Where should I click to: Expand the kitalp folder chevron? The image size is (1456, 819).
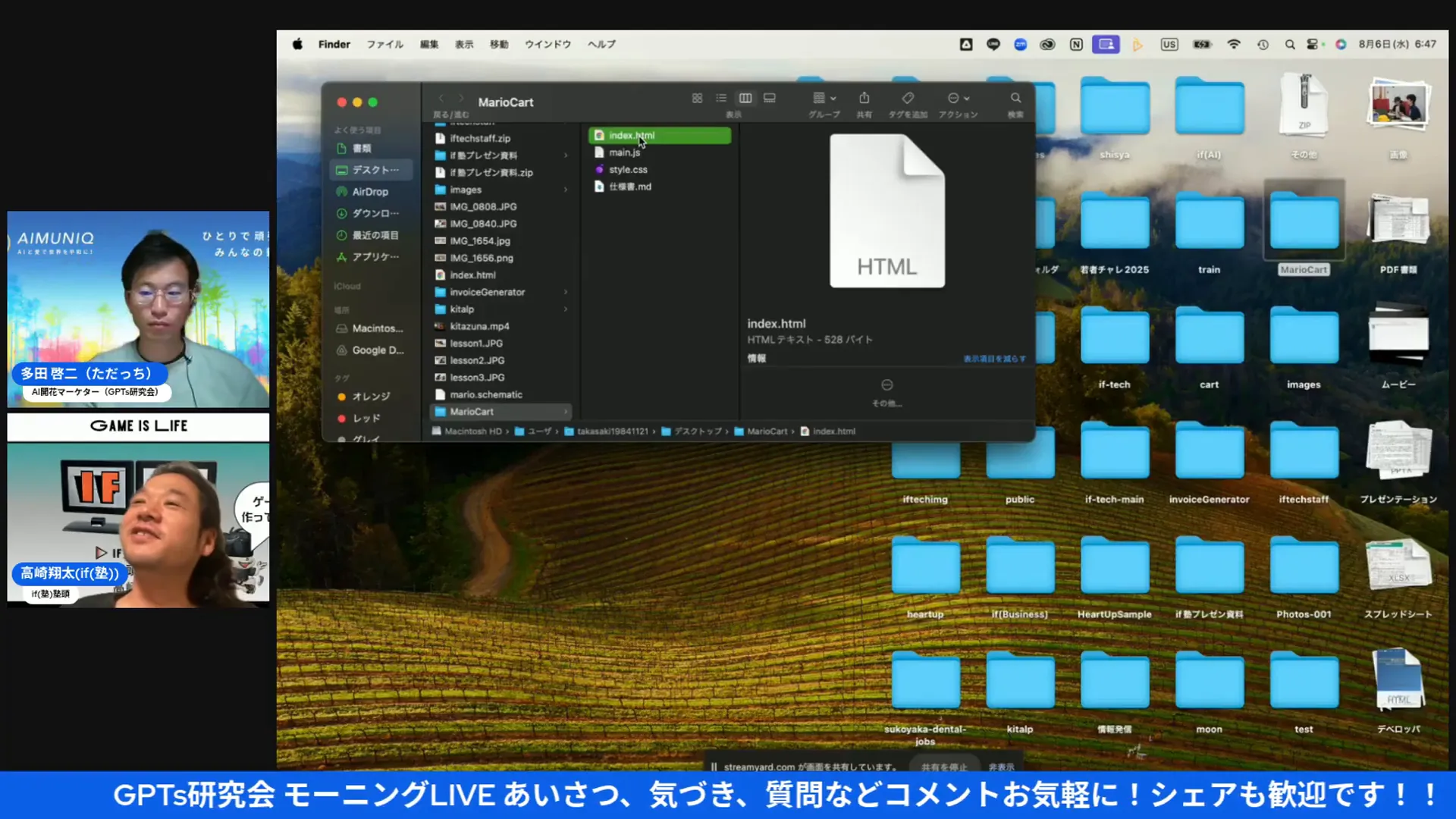(566, 309)
